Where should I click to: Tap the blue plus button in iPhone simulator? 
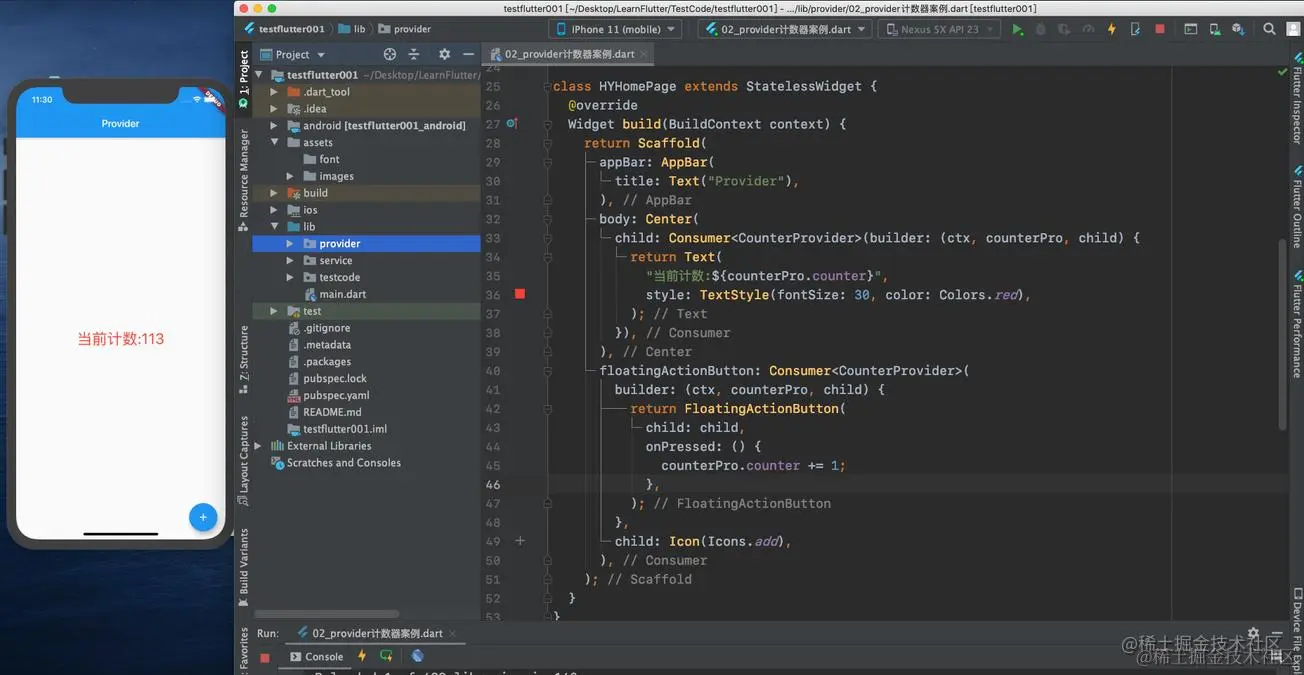point(203,517)
